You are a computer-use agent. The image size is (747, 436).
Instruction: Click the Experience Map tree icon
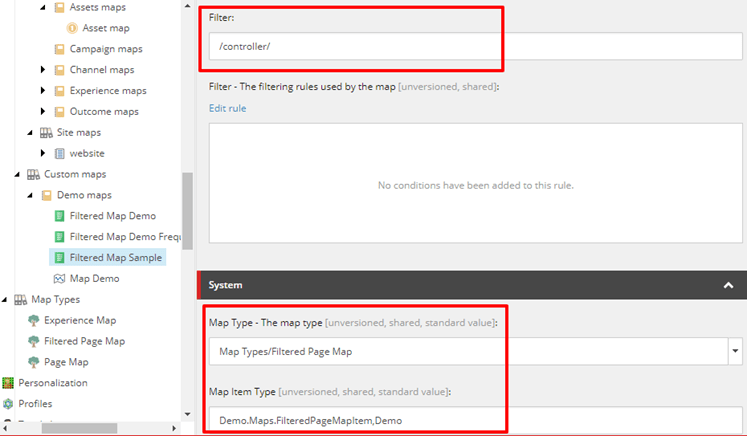pyautogui.click(x=33, y=320)
